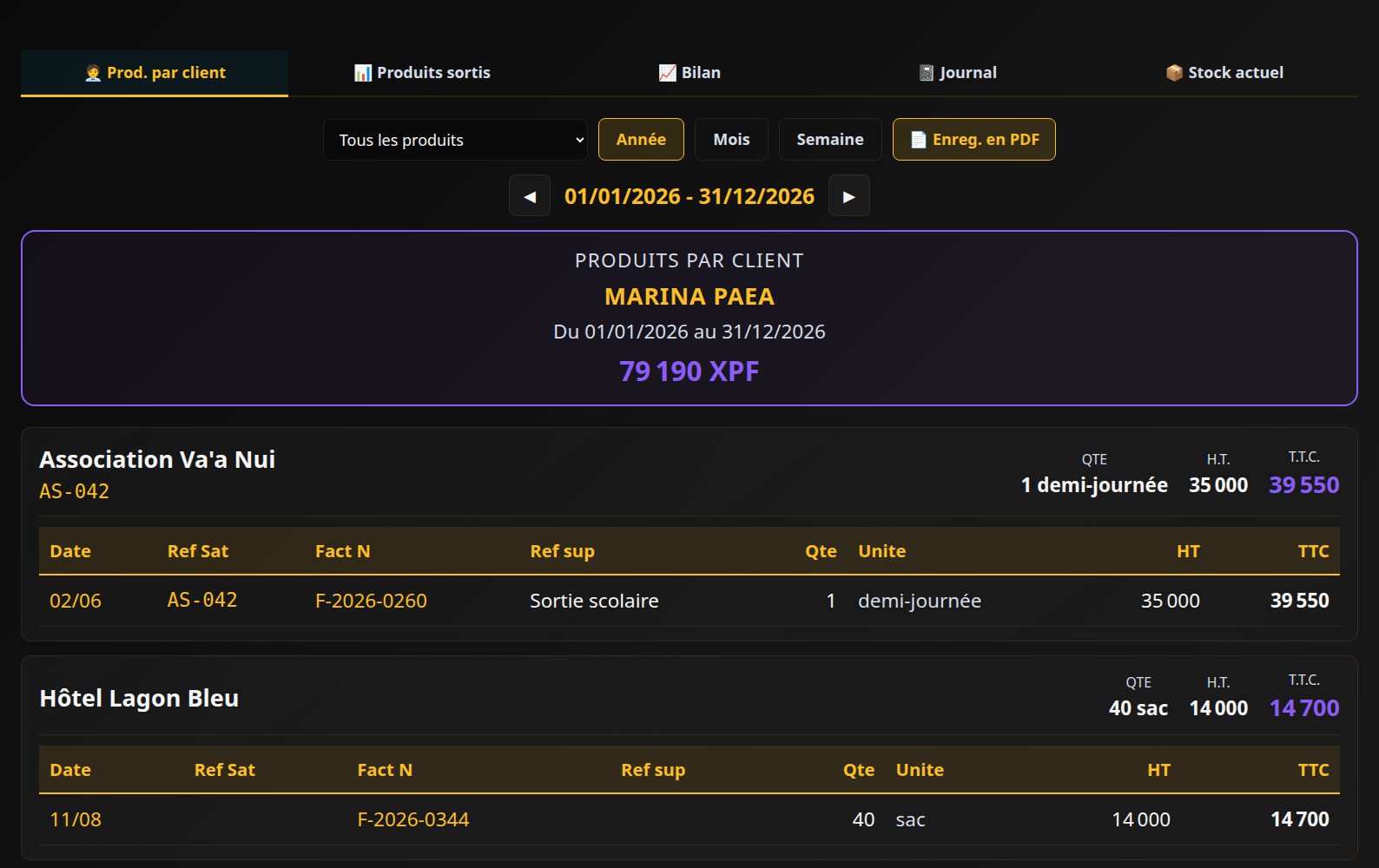Click the demi-journée unit cell in the 02/06 row
The width and height of the screenshot is (1379, 868).
[920, 601]
